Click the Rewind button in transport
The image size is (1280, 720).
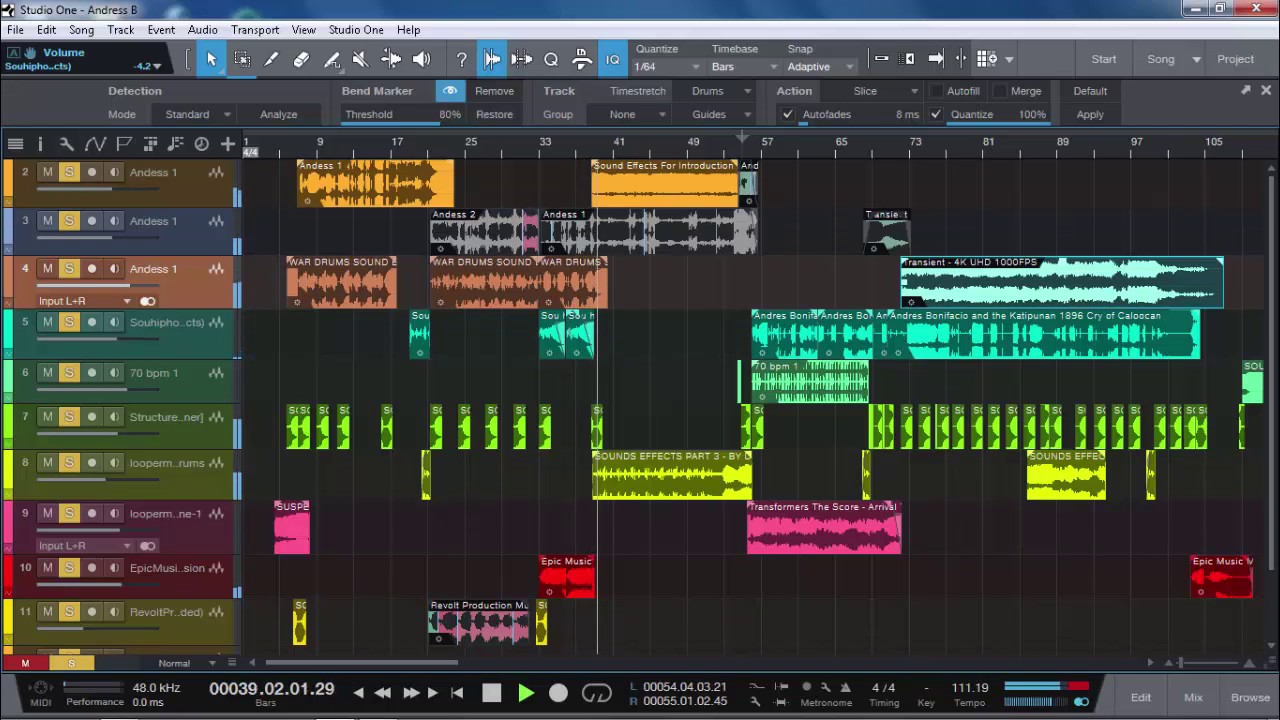382,692
